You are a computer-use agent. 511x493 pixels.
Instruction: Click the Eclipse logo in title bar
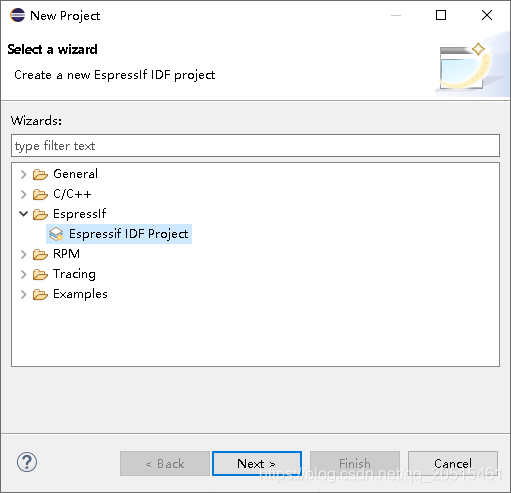(17, 15)
